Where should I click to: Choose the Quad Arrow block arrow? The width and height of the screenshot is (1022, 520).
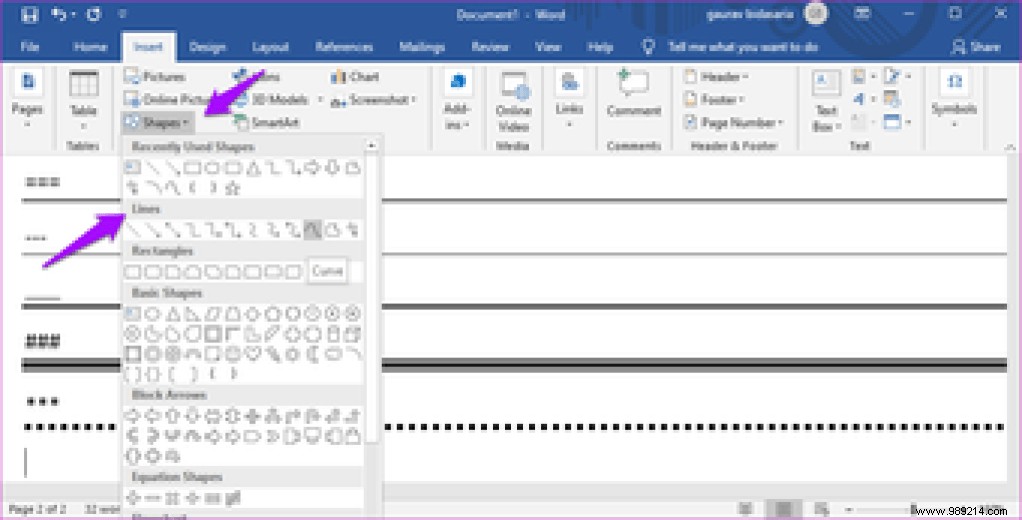pos(253,415)
